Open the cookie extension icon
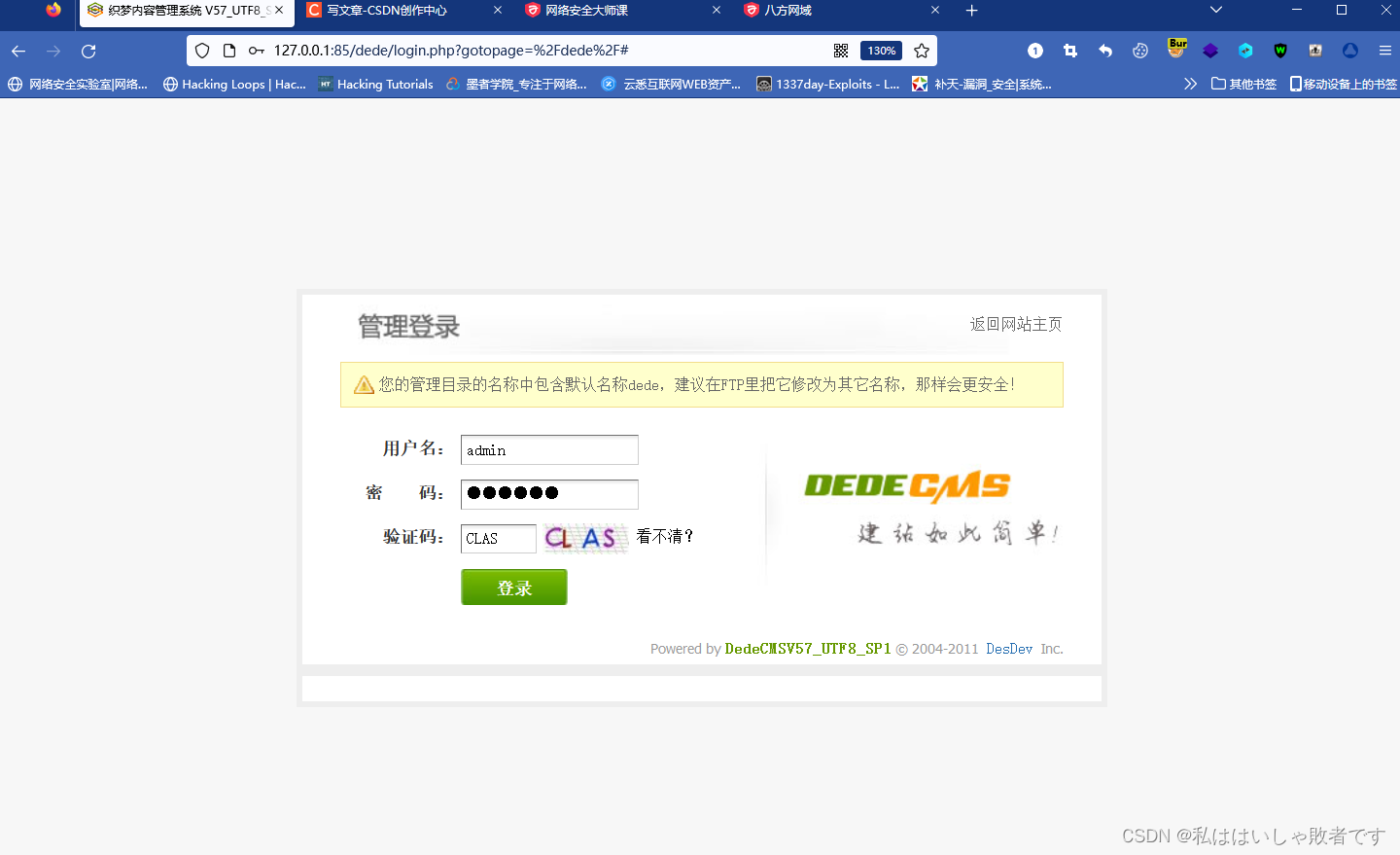 tap(1140, 51)
